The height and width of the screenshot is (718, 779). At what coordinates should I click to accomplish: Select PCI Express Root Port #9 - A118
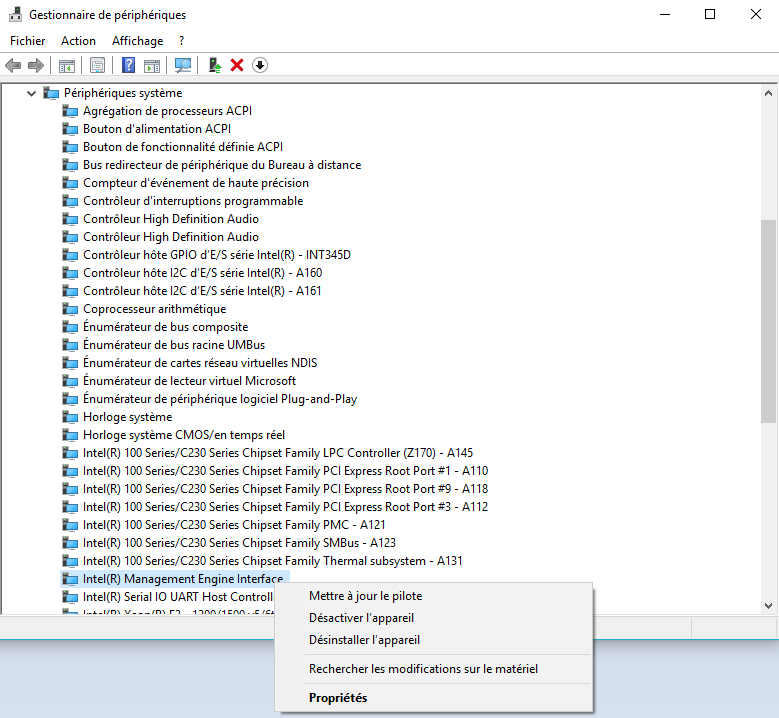click(x=285, y=489)
